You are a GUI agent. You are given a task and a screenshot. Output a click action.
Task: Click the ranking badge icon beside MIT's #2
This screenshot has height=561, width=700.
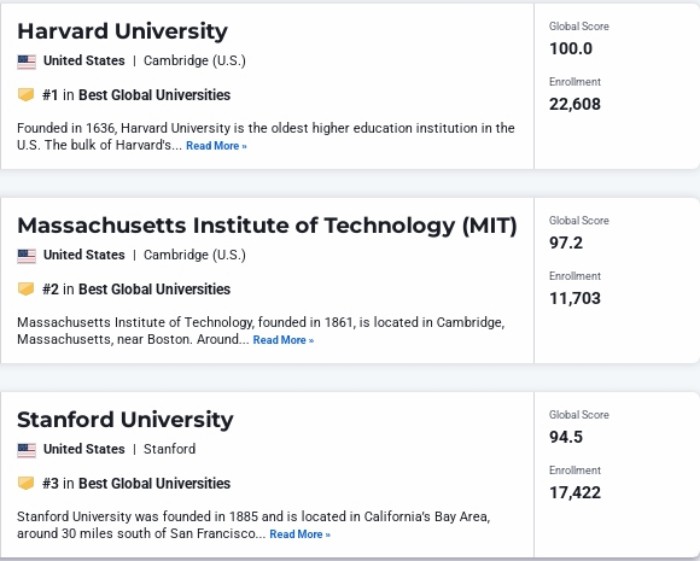[x=26, y=289]
